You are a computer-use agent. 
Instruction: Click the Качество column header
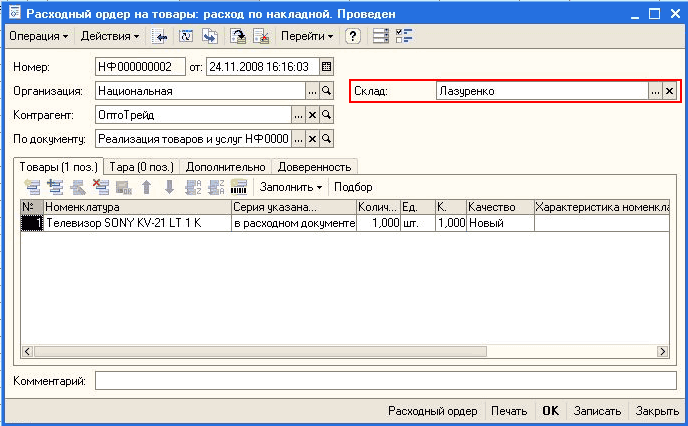[500, 207]
